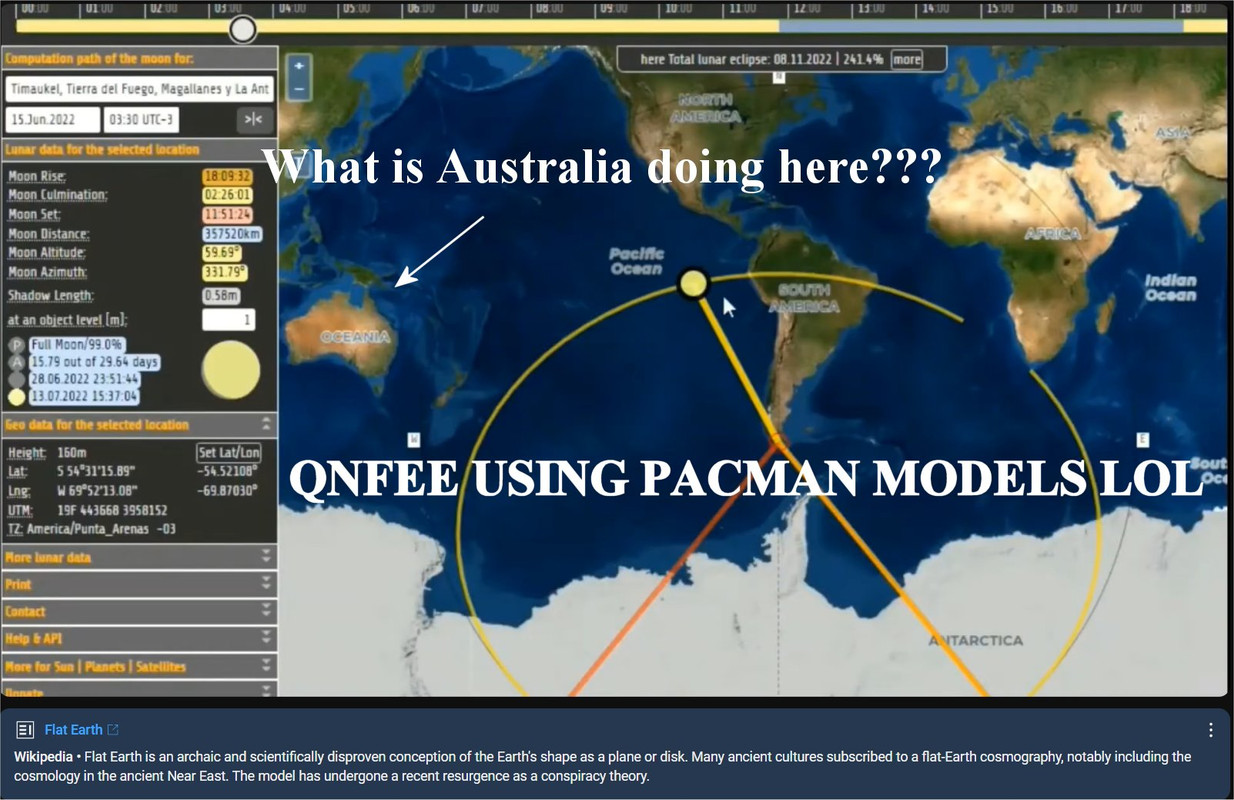Click the grey new moon icon

(x=16, y=380)
